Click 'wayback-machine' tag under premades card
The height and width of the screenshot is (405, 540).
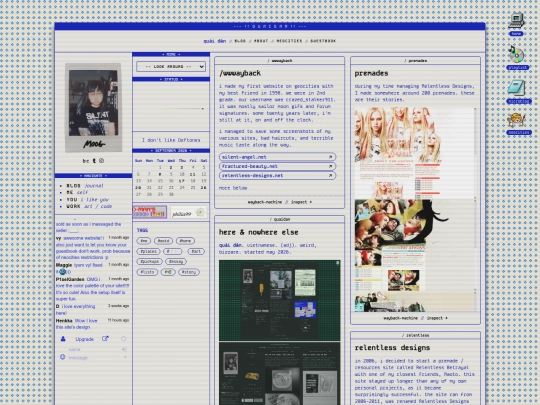tap(400, 318)
